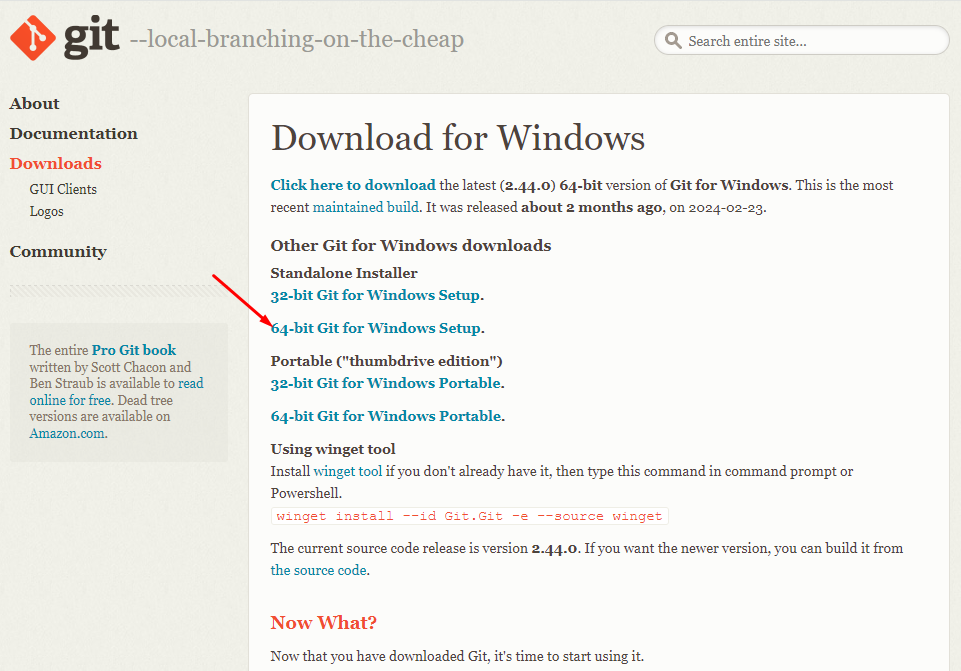The height and width of the screenshot is (671, 961).
Task: Click the 'read online for free' link
Action: point(116,392)
